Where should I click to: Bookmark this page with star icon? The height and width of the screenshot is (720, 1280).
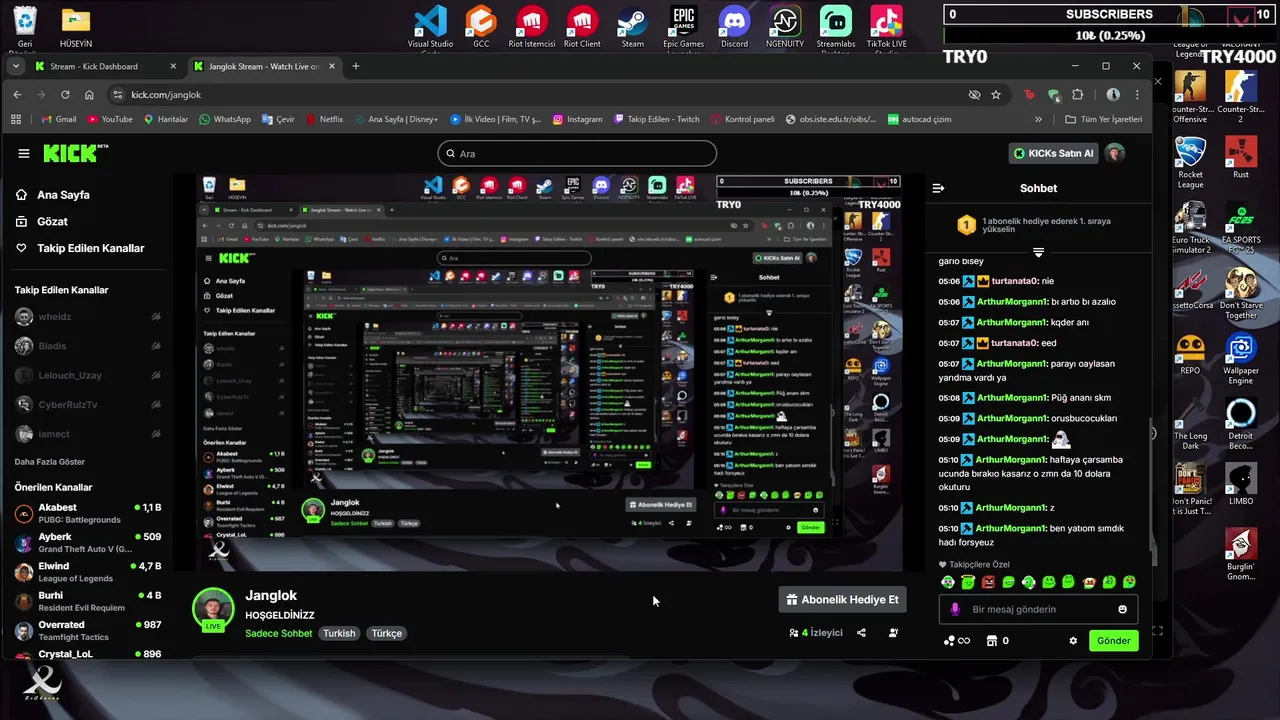[996, 94]
